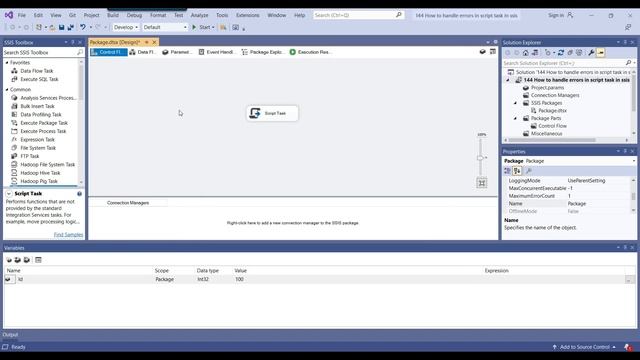This screenshot has height=360, width=640.
Task: Click zoom-to-fit icon on design canvas
Action: (x=482, y=183)
